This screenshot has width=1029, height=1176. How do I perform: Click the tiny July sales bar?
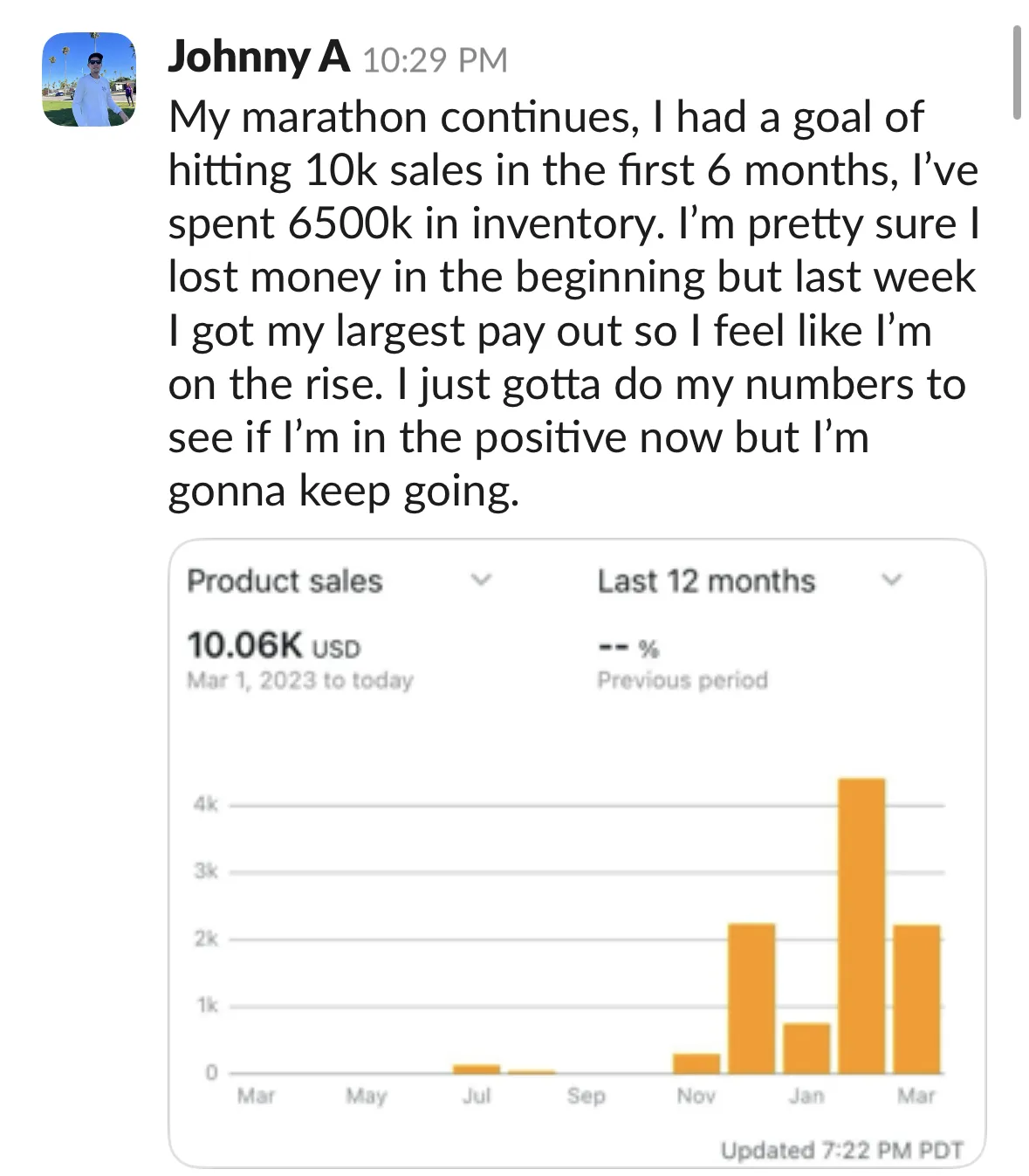click(477, 1069)
